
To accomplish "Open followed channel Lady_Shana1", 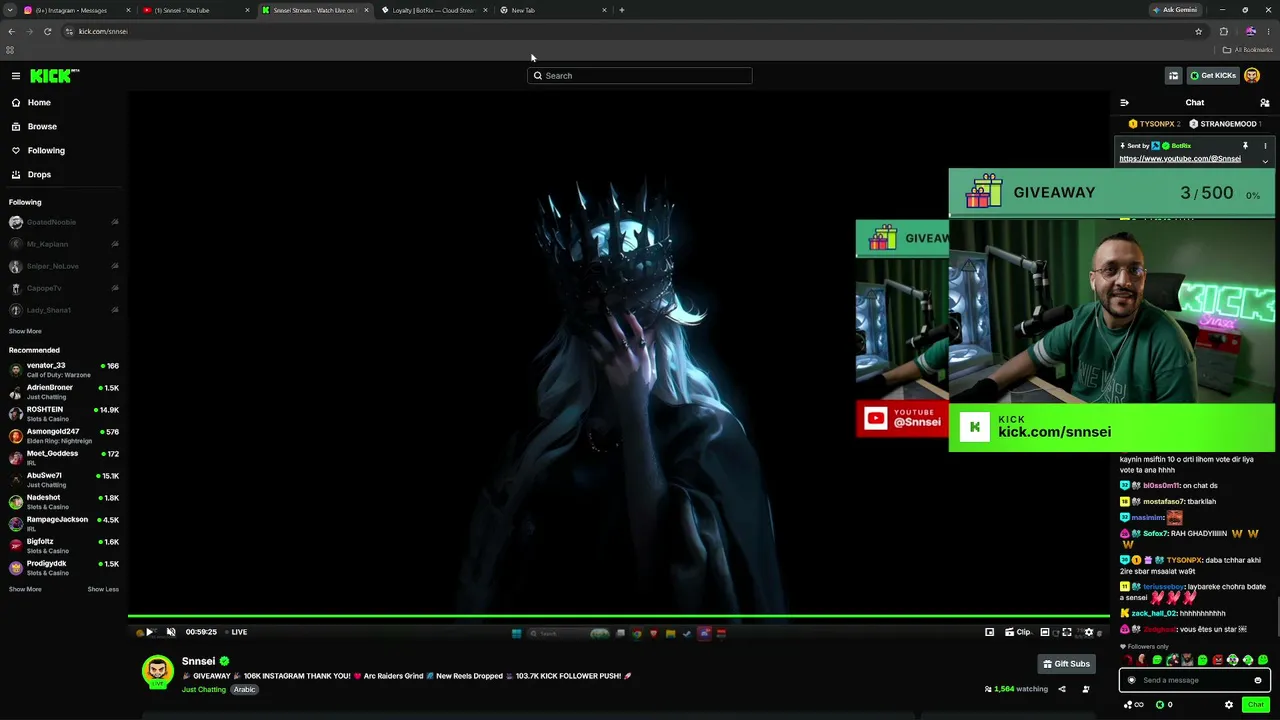I will 64,310.
